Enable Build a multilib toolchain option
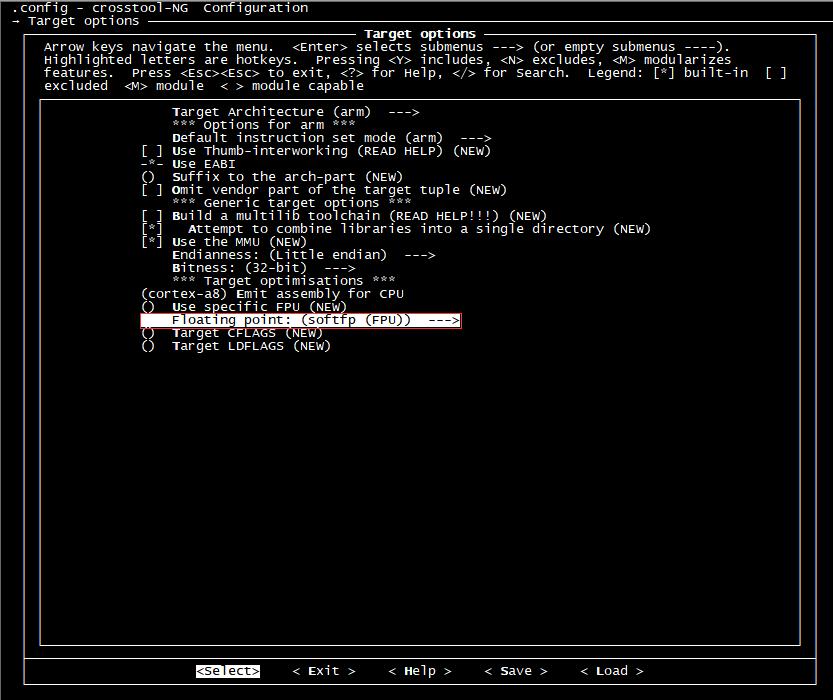 (x=344, y=216)
